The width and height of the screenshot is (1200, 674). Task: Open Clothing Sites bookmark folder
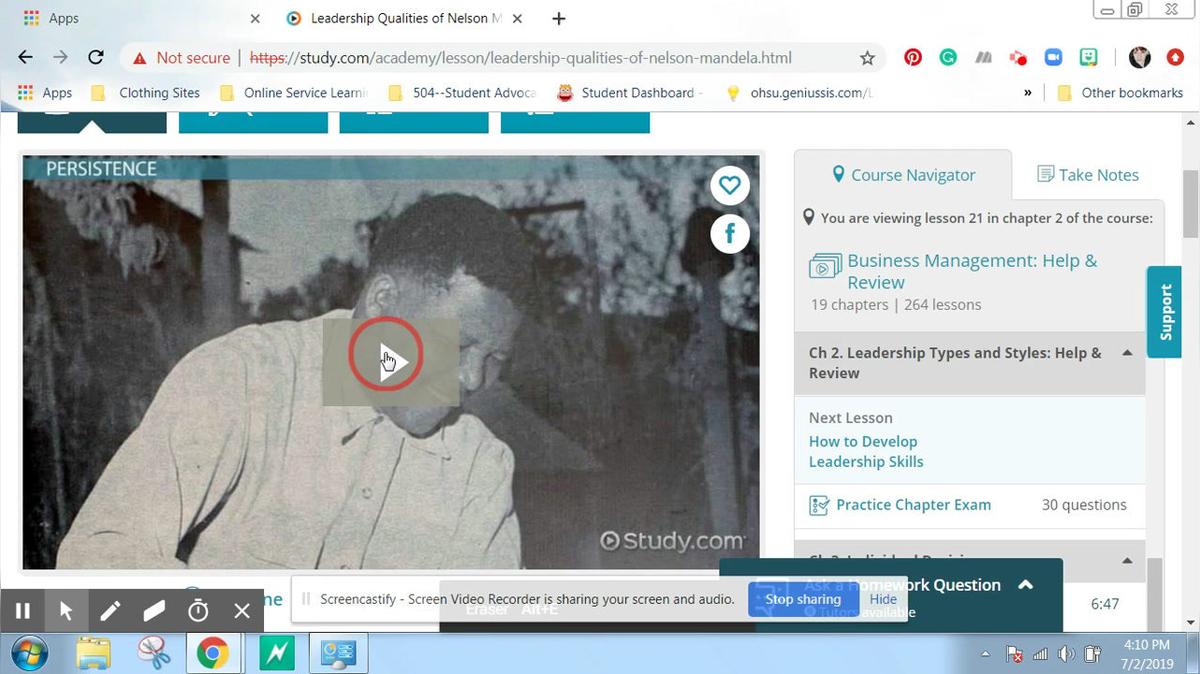pos(146,93)
